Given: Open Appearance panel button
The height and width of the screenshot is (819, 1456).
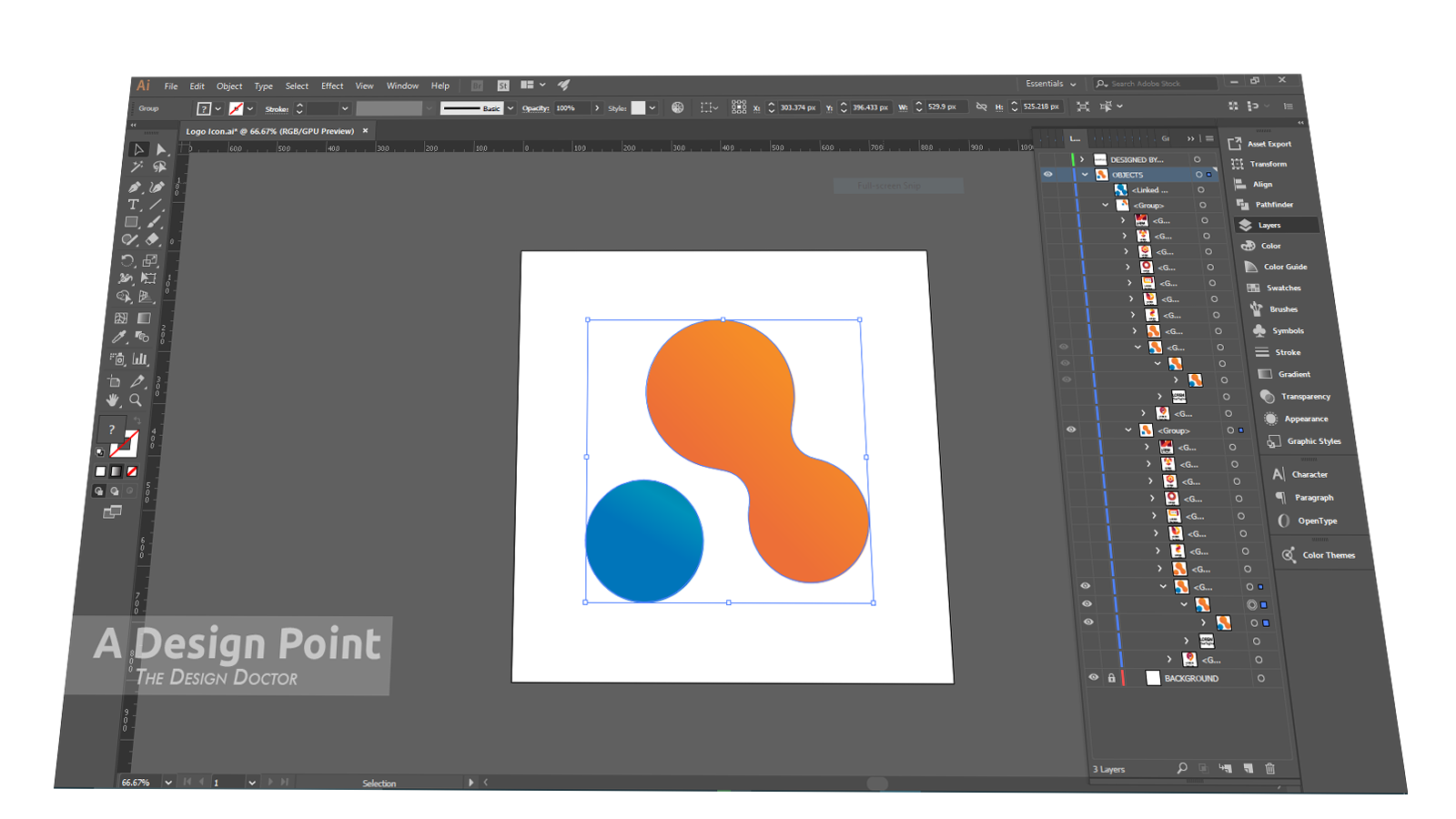Looking at the screenshot, I should pos(1296,419).
